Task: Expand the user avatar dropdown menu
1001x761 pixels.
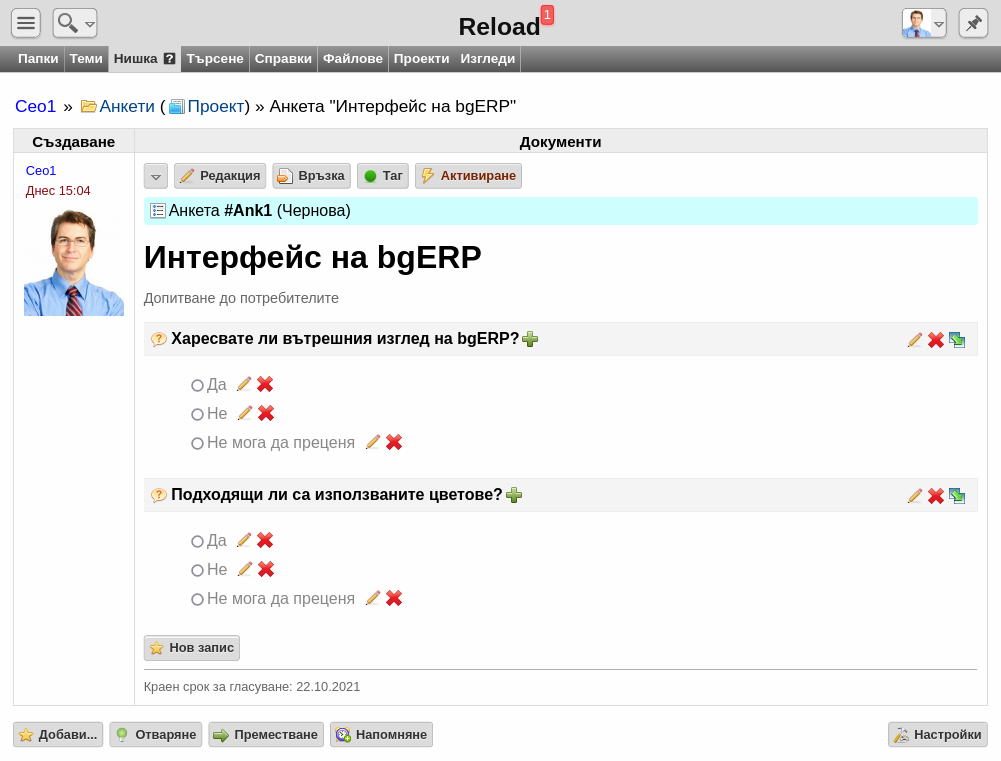Action: pyautogui.click(x=924, y=24)
